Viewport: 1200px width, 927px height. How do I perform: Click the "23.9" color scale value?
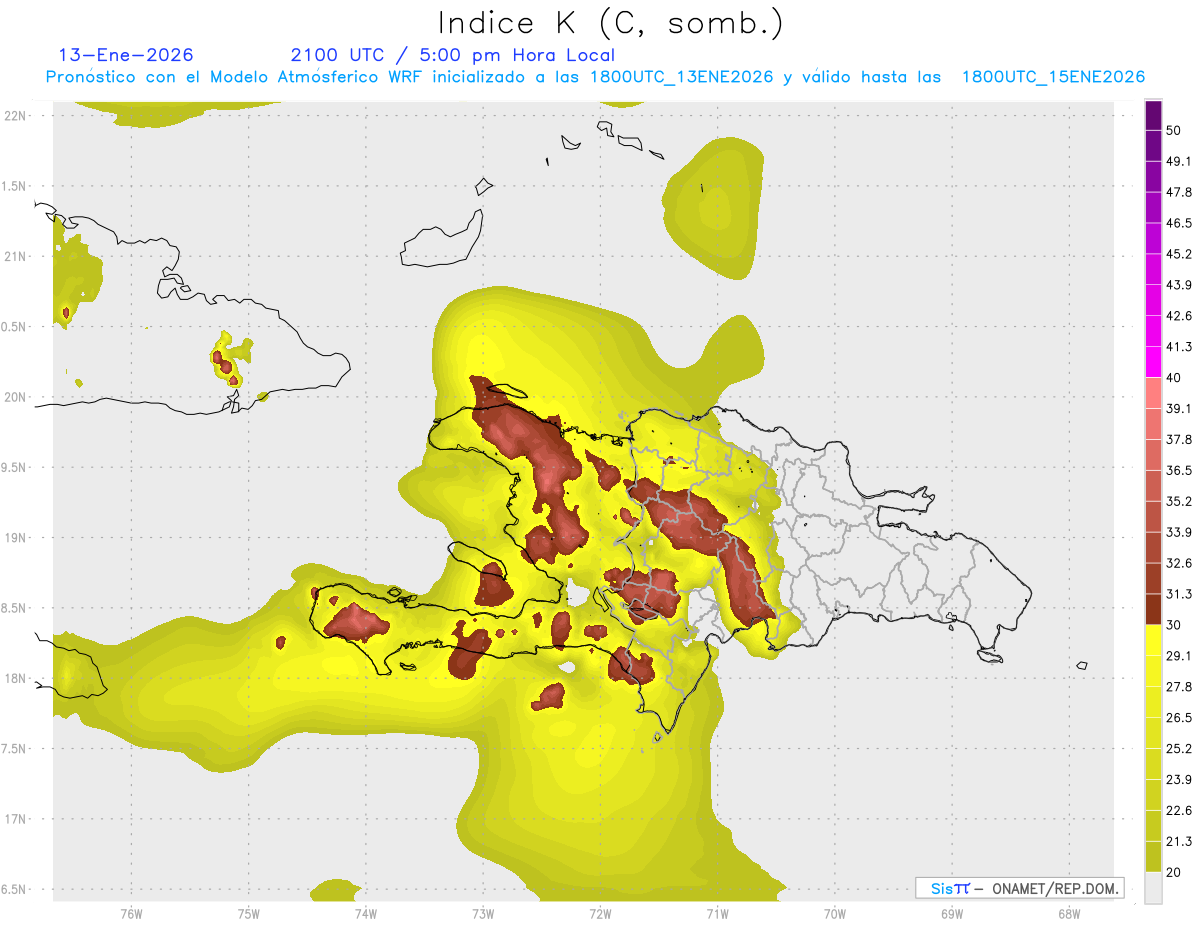(1179, 779)
